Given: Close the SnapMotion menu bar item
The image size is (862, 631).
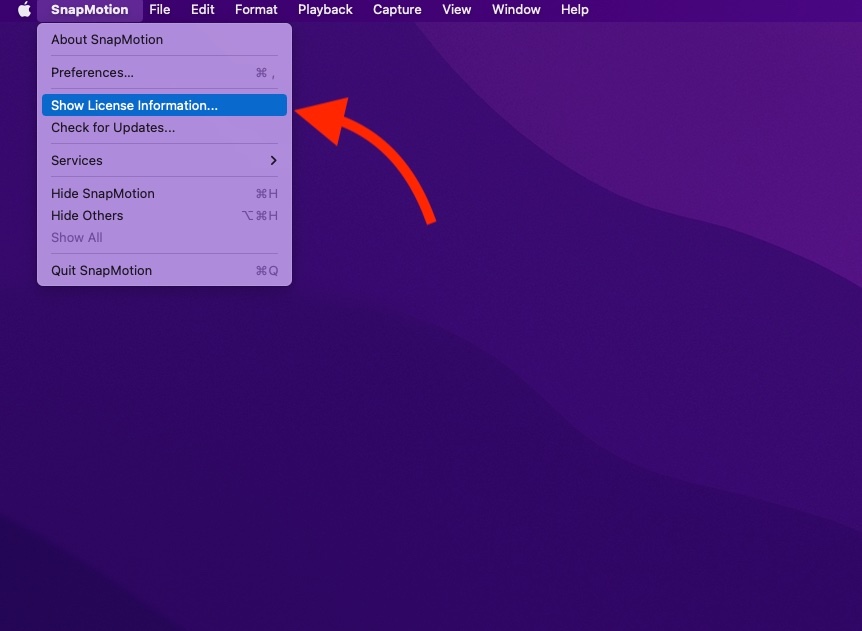Looking at the screenshot, I should click(90, 9).
